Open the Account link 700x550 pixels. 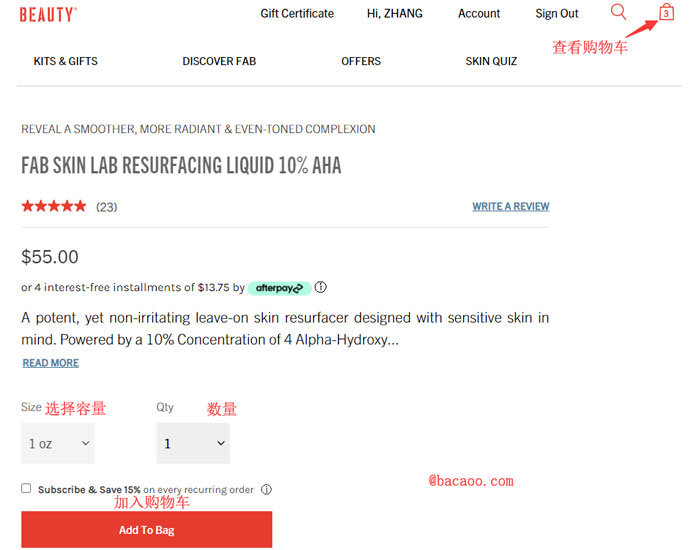[479, 13]
